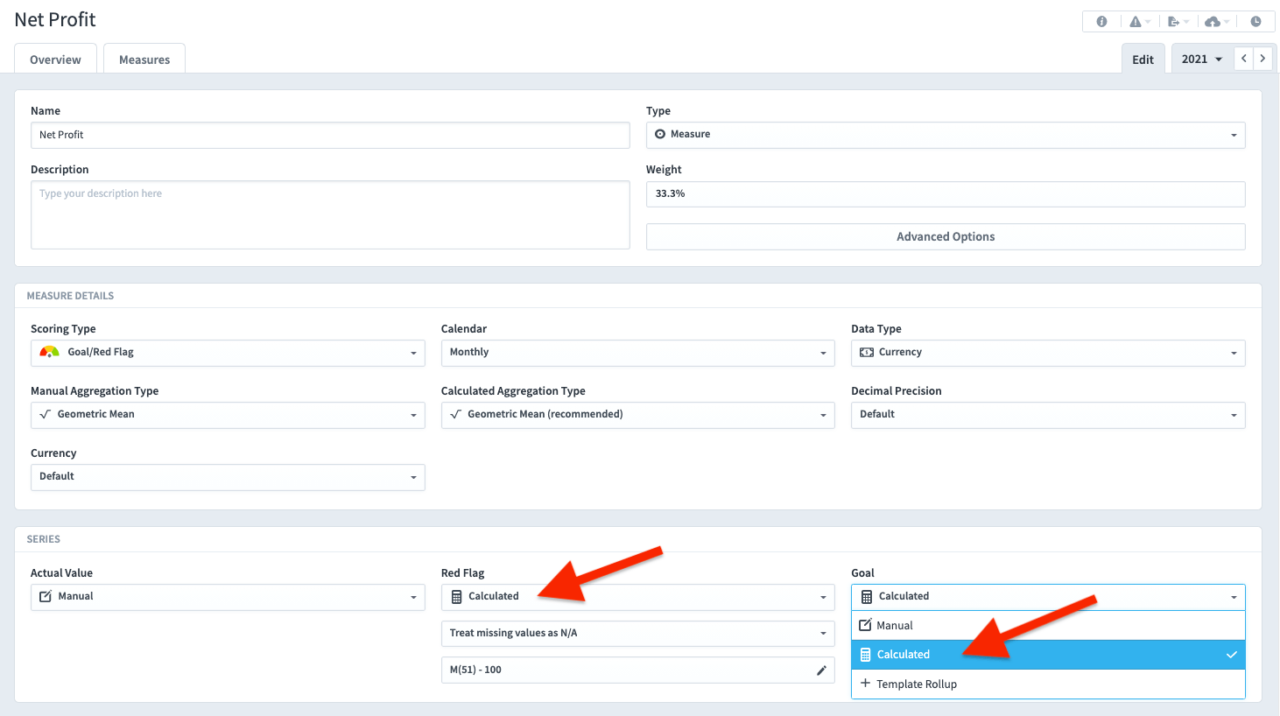This screenshot has width=1280, height=716.
Task: Select Manual from the Goal dropdown list
Action: [x=1047, y=625]
